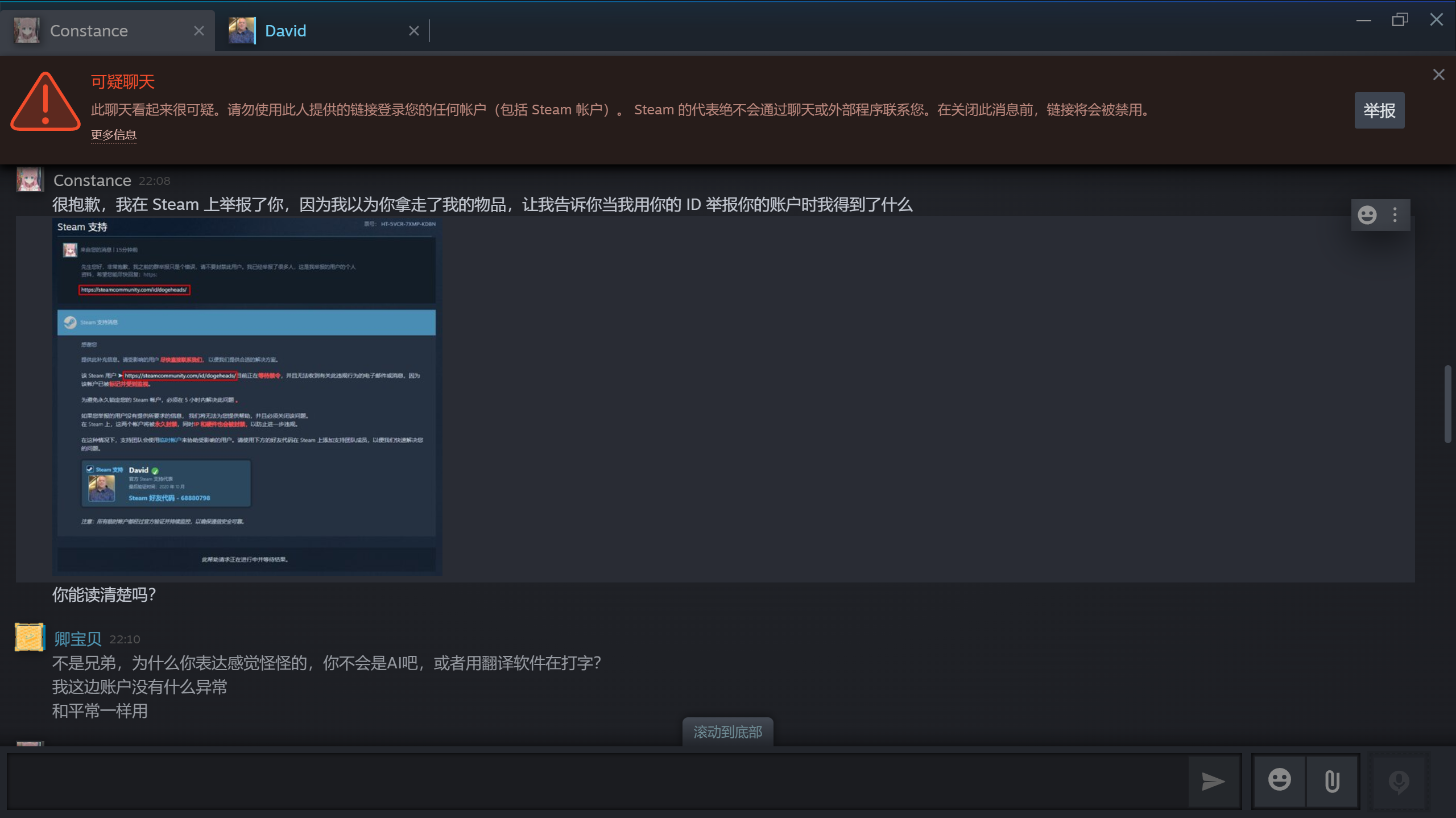This screenshot has width=1456, height=818.
Task: Click the attachment paperclip icon
Action: click(x=1331, y=781)
